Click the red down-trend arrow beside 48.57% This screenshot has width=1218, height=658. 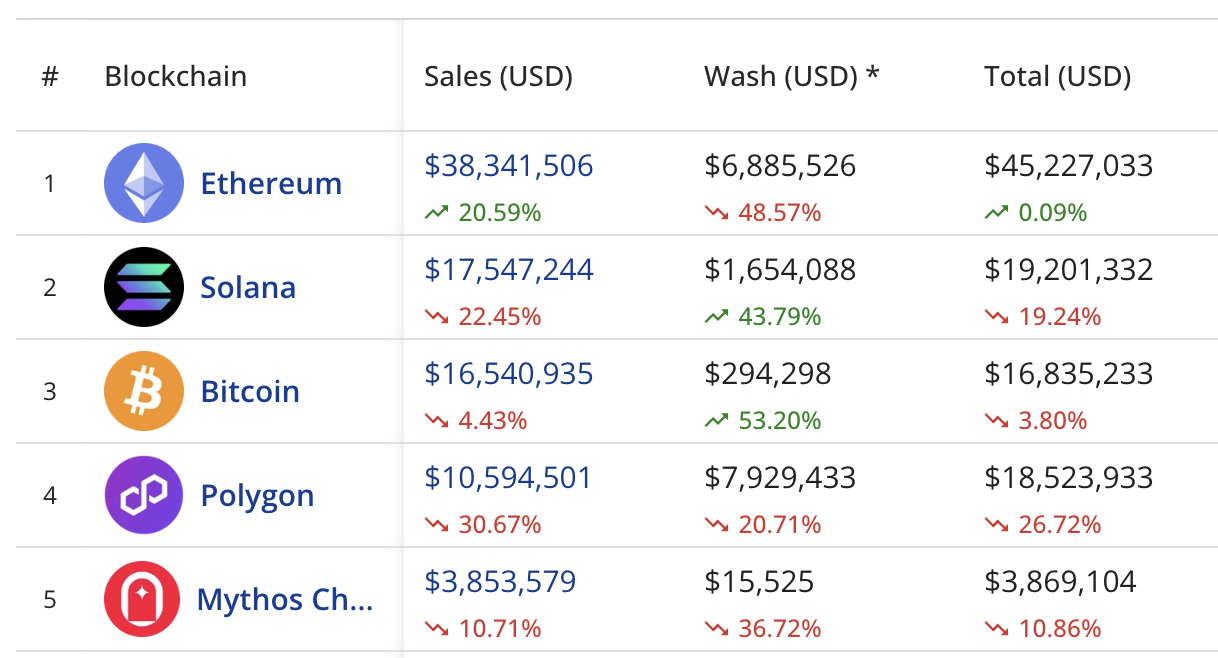[716, 213]
